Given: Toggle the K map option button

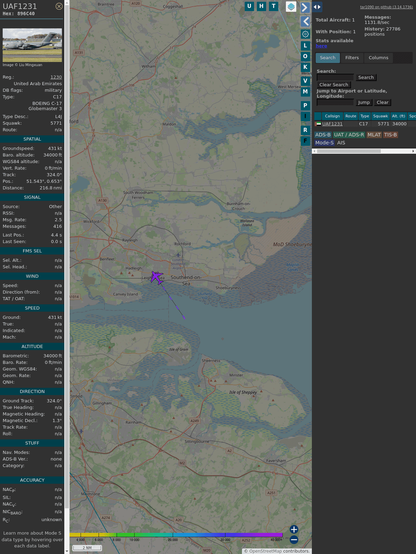Looking at the screenshot, I should (x=305, y=67).
